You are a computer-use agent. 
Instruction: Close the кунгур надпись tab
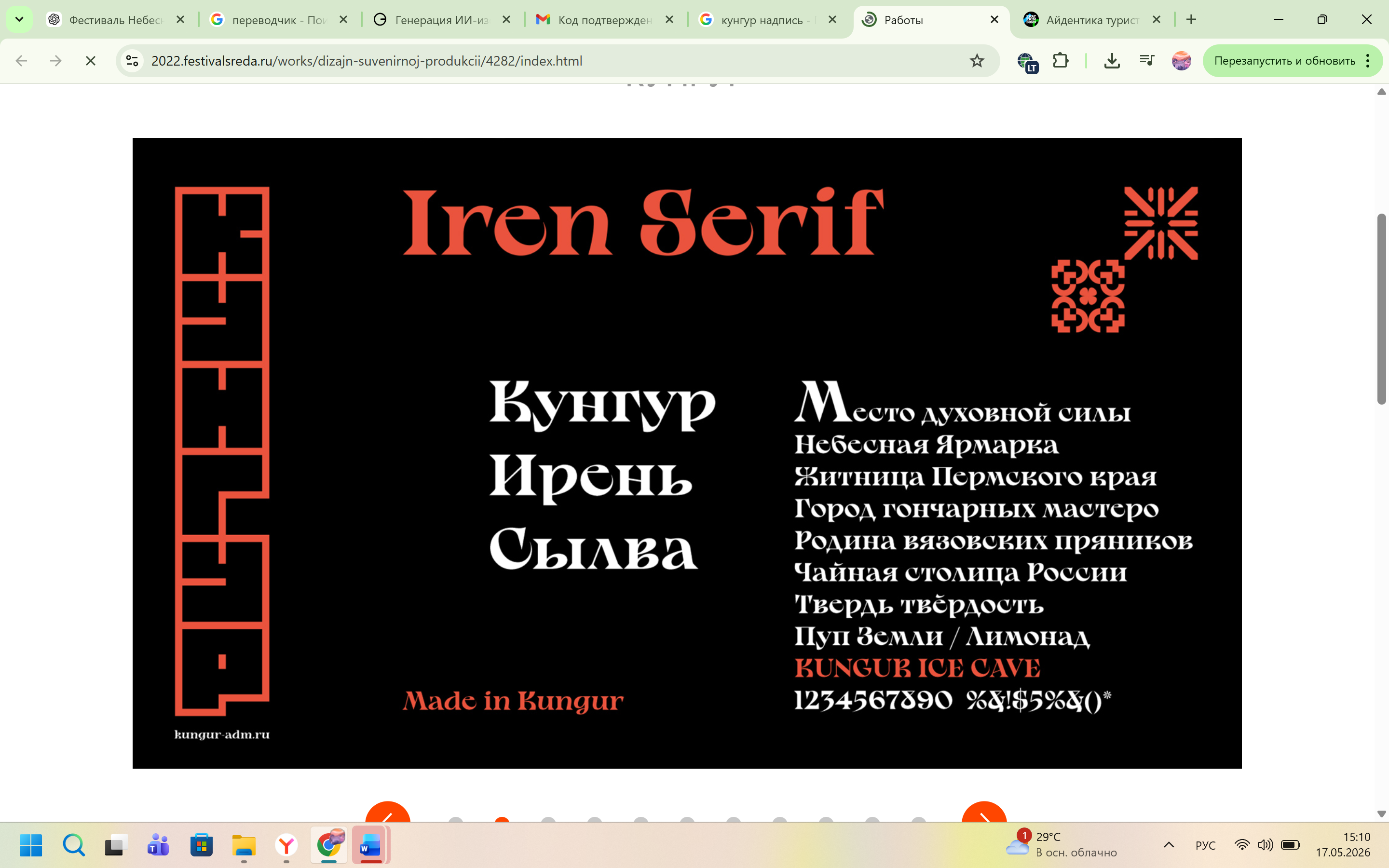832,19
